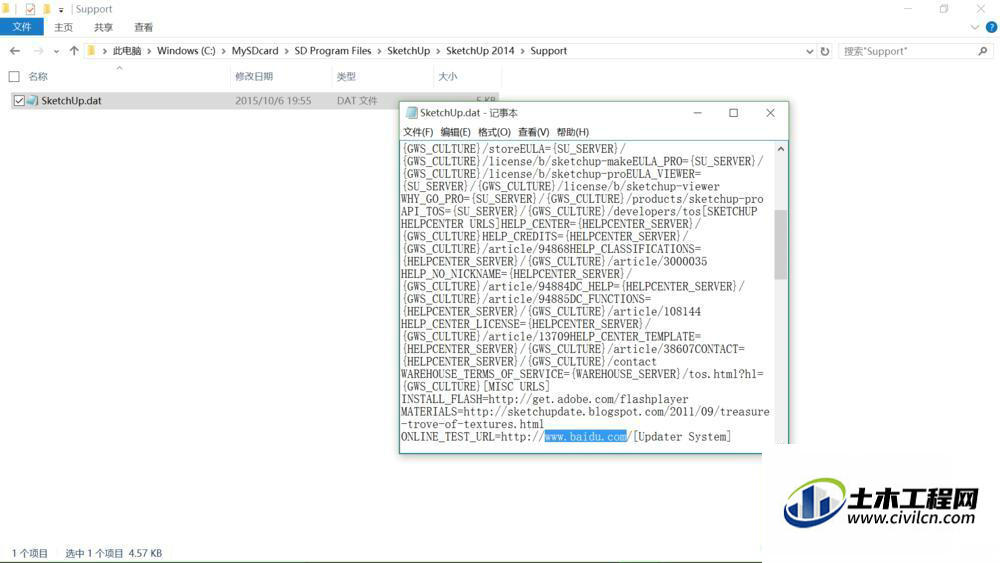
Task: Click highlighted www.baidu.com text in Notepad
Action: pos(585,437)
